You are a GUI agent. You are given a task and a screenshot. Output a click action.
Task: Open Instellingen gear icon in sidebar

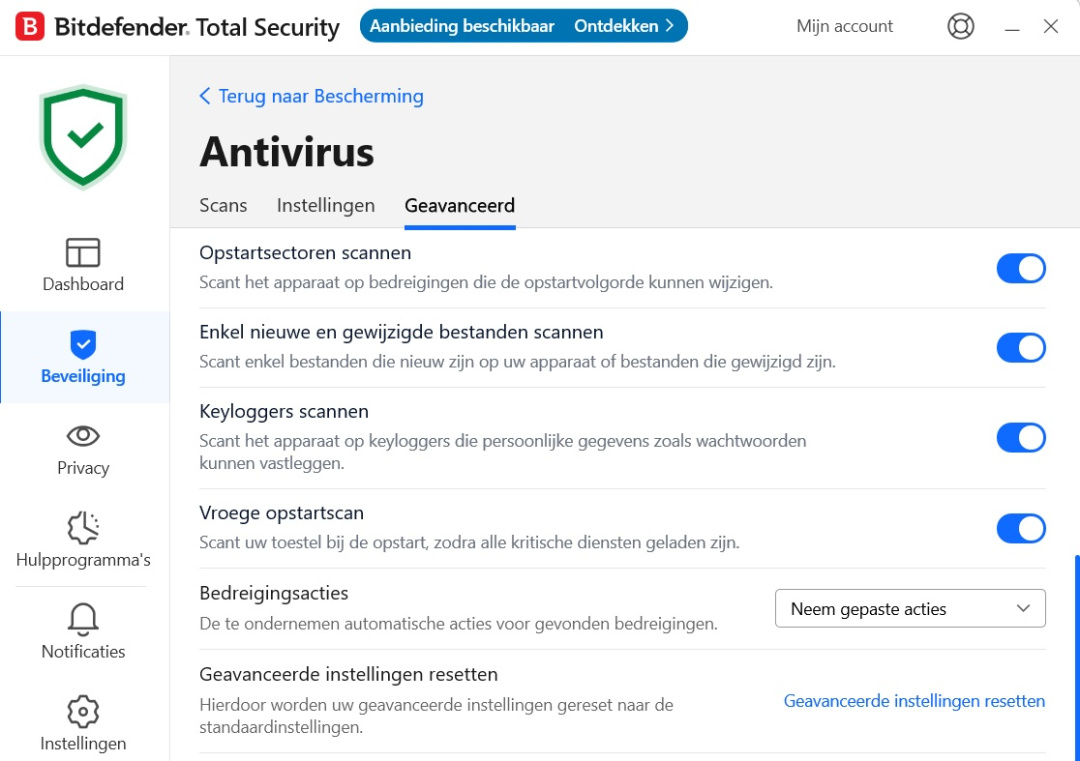[83, 712]
